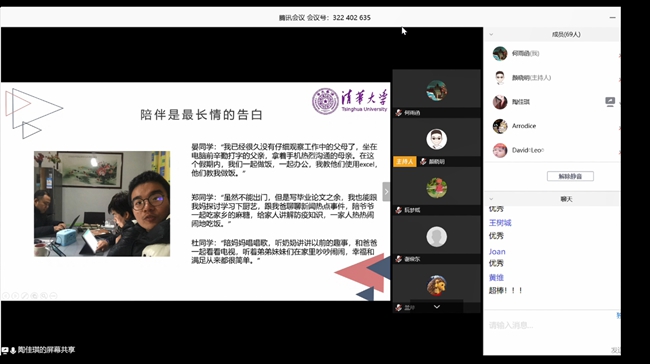Click the Arrodice name in the member list
The image size is (650, 364).
524,126
